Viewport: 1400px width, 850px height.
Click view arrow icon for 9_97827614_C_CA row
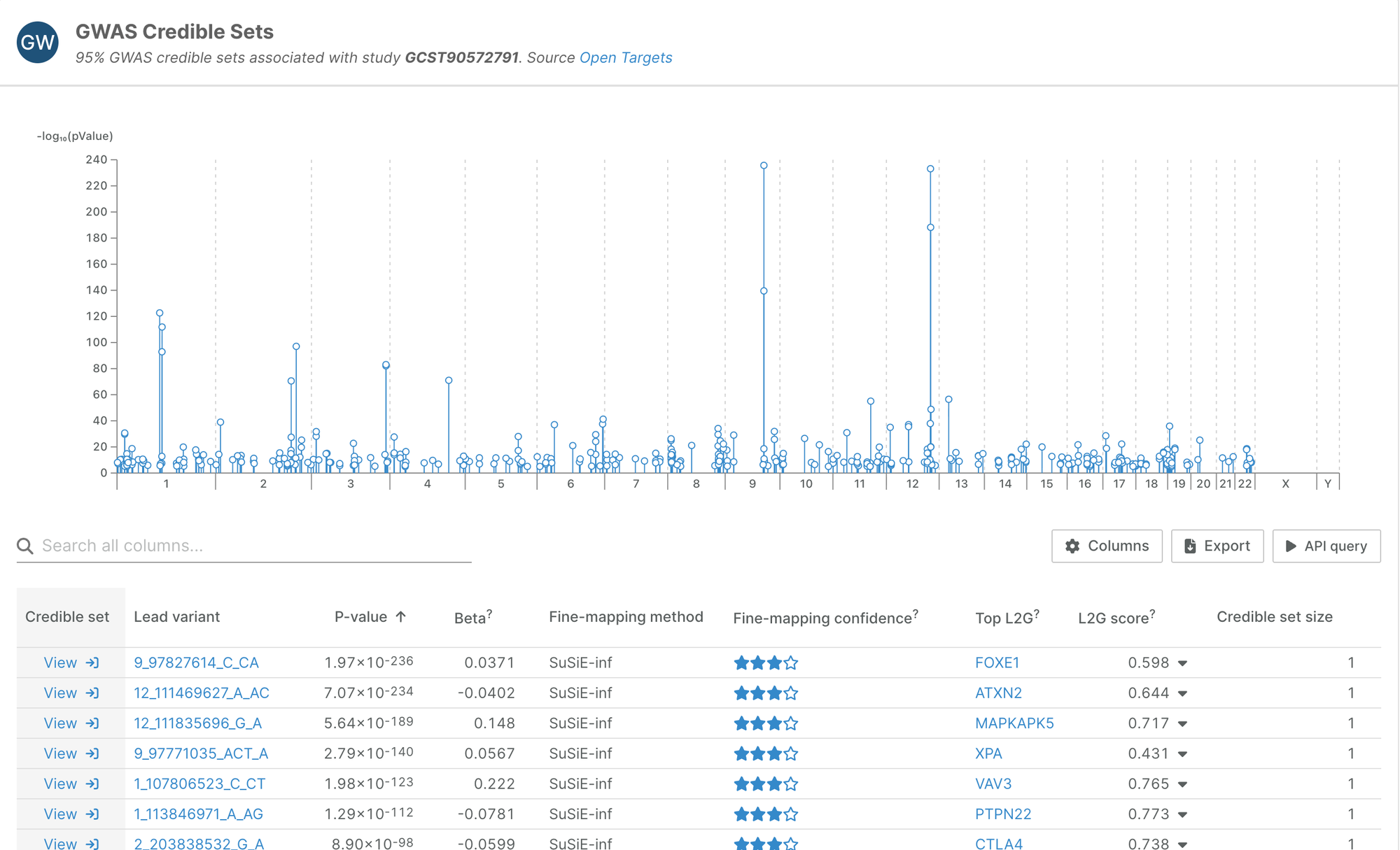coord(92,663)
